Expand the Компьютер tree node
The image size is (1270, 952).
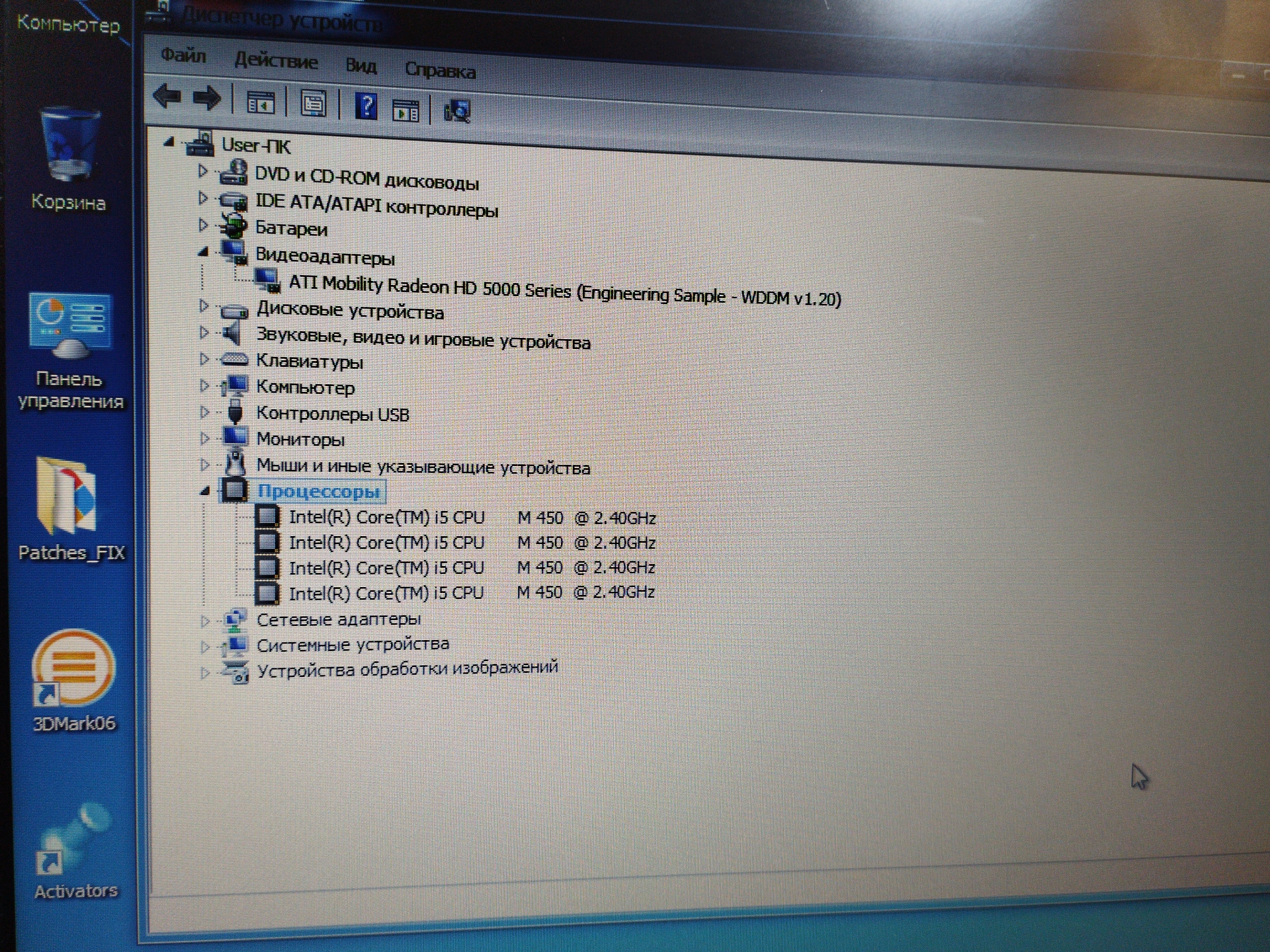coord(204,385)
